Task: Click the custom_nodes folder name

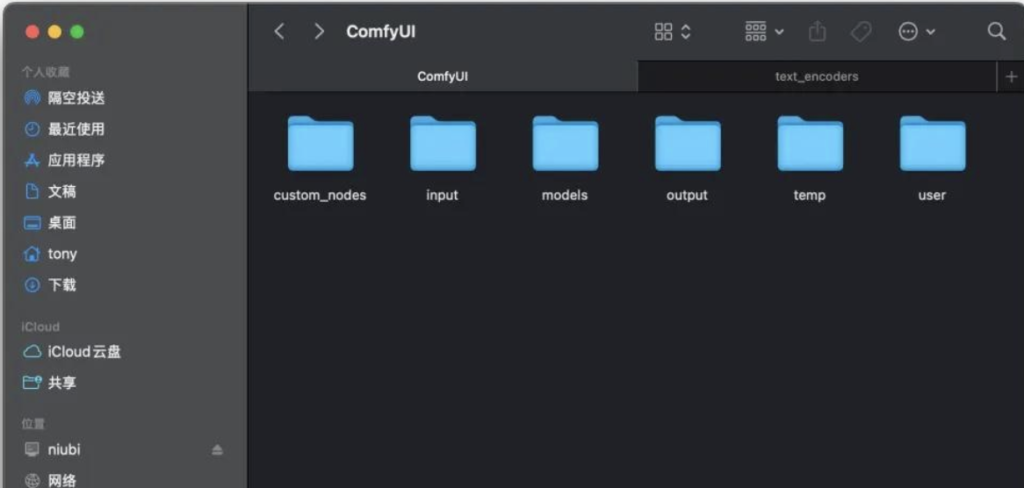Action: click(x=320, y=195)
